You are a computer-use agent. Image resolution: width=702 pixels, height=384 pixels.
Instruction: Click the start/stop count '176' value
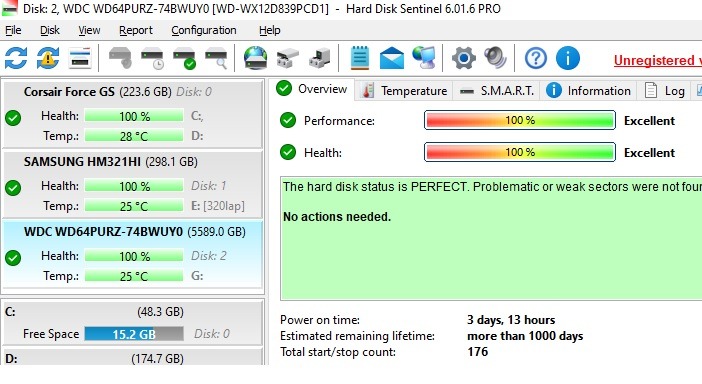(x=477, y=352)
